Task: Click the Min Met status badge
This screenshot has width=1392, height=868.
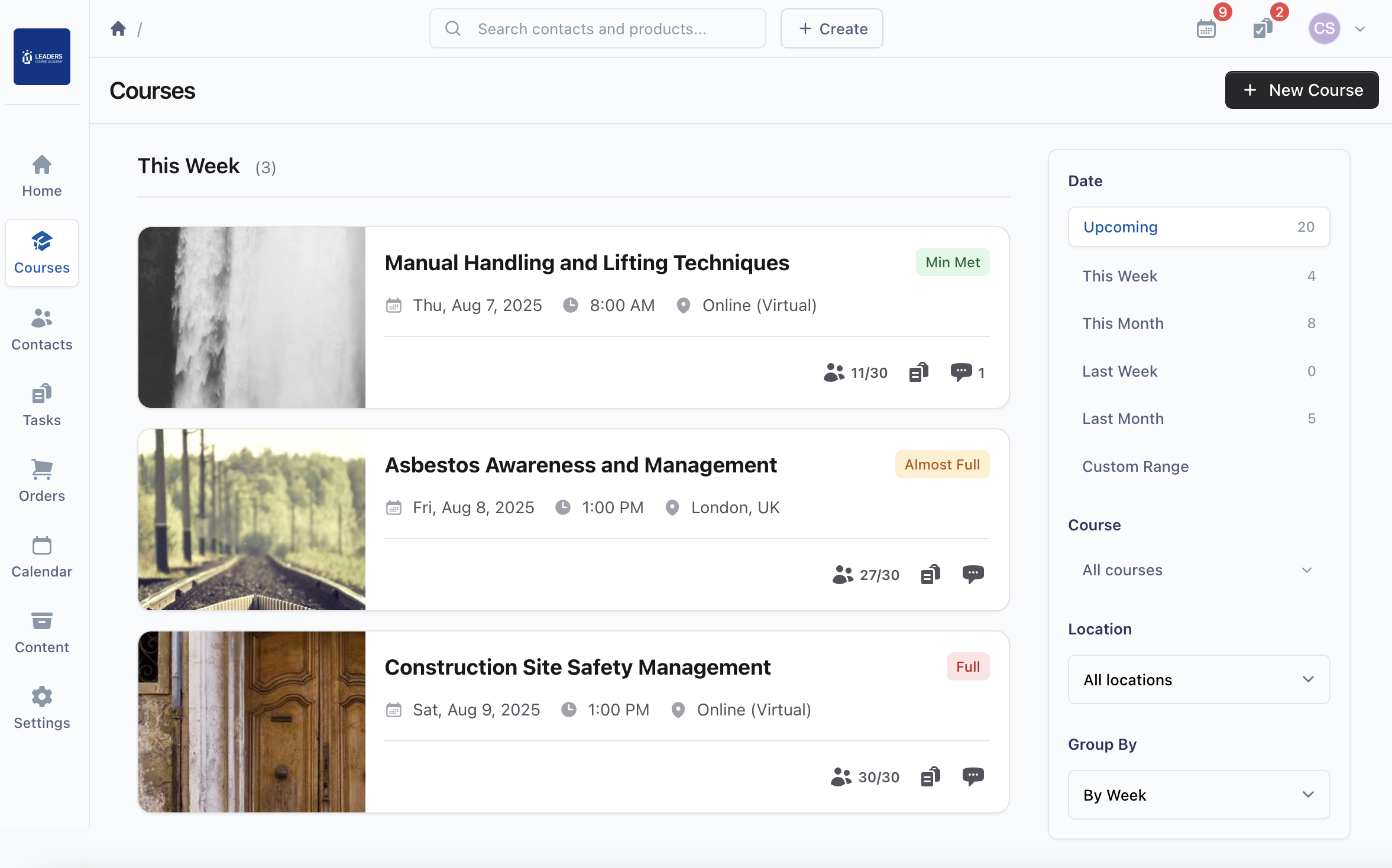Action: (x=953, y=262)
